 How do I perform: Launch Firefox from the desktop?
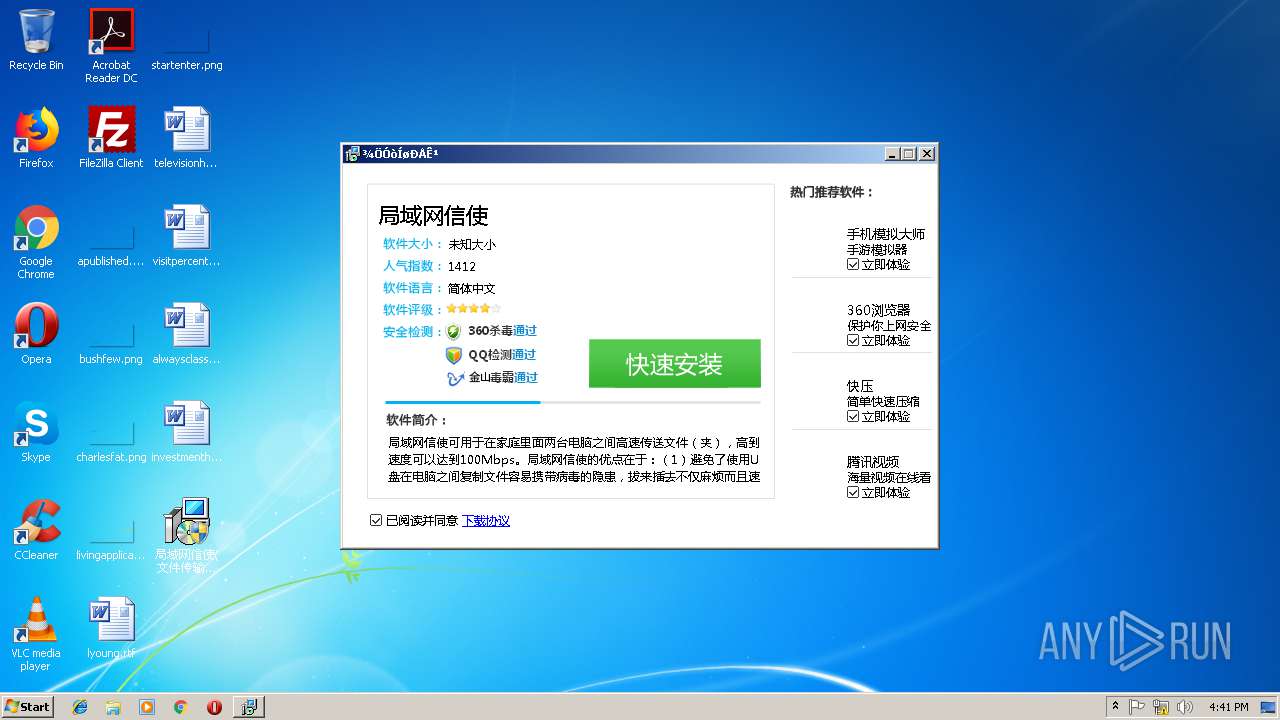click(x=36, y=138)
